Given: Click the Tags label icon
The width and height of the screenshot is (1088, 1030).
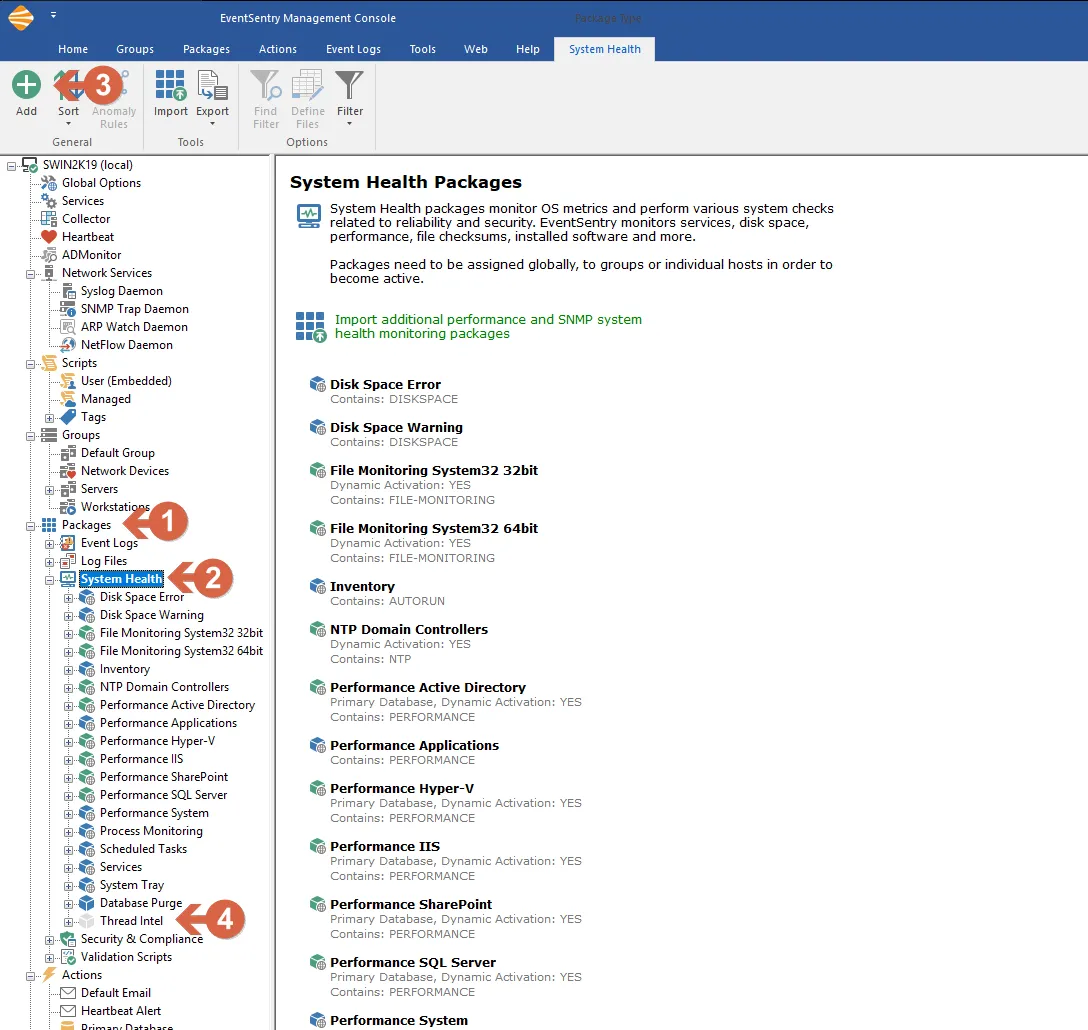Looking at the screenshot, I should click(68, 417).
